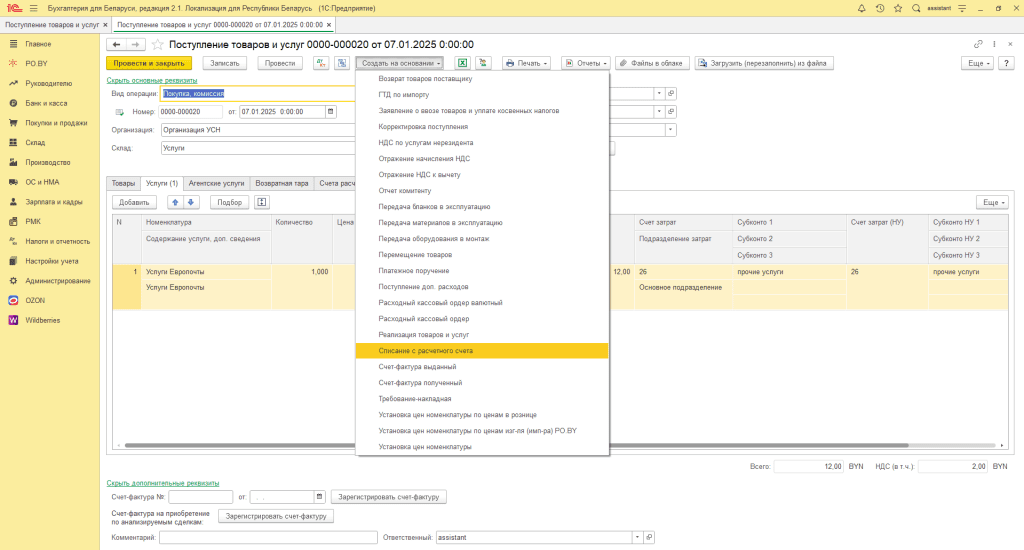Image resolution: width=1024 pixels, height=550 pixels.
Task: Click structure of subordination icon
Action: [342, 63]
